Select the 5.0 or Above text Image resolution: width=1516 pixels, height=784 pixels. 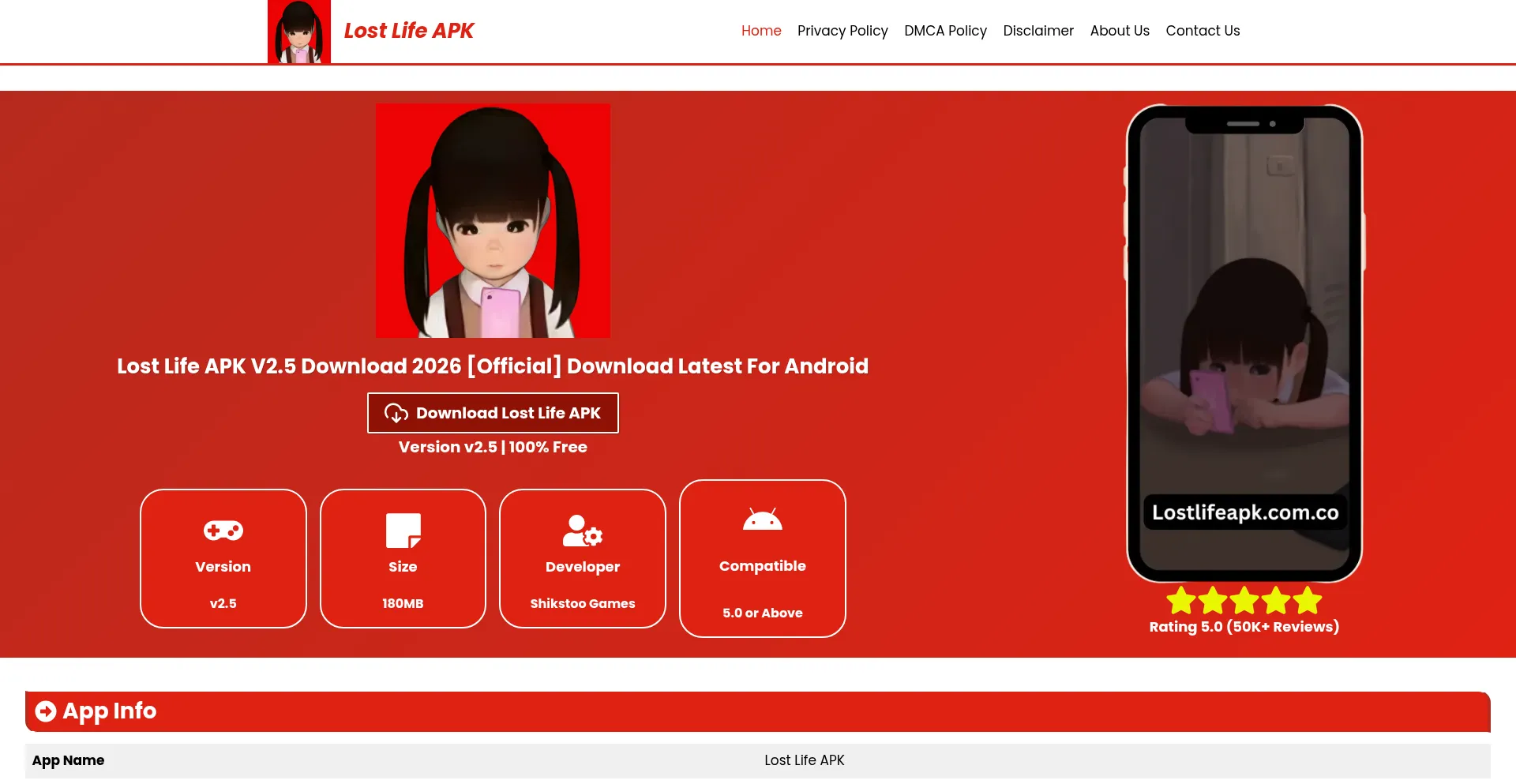(x=763, y=613)
